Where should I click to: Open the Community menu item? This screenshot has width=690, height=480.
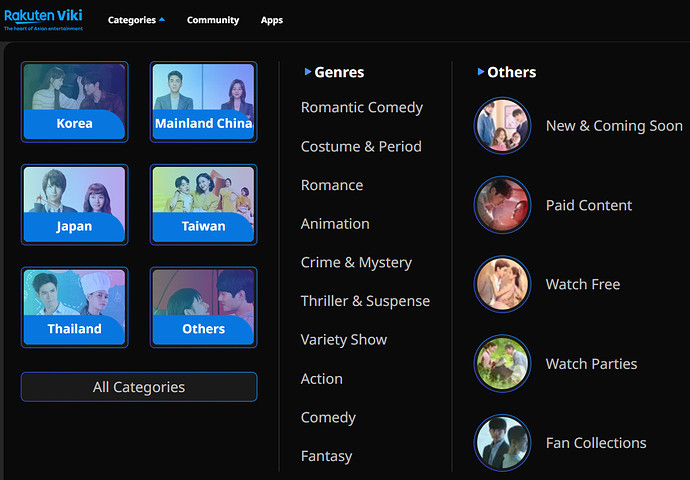pos(213,20)
